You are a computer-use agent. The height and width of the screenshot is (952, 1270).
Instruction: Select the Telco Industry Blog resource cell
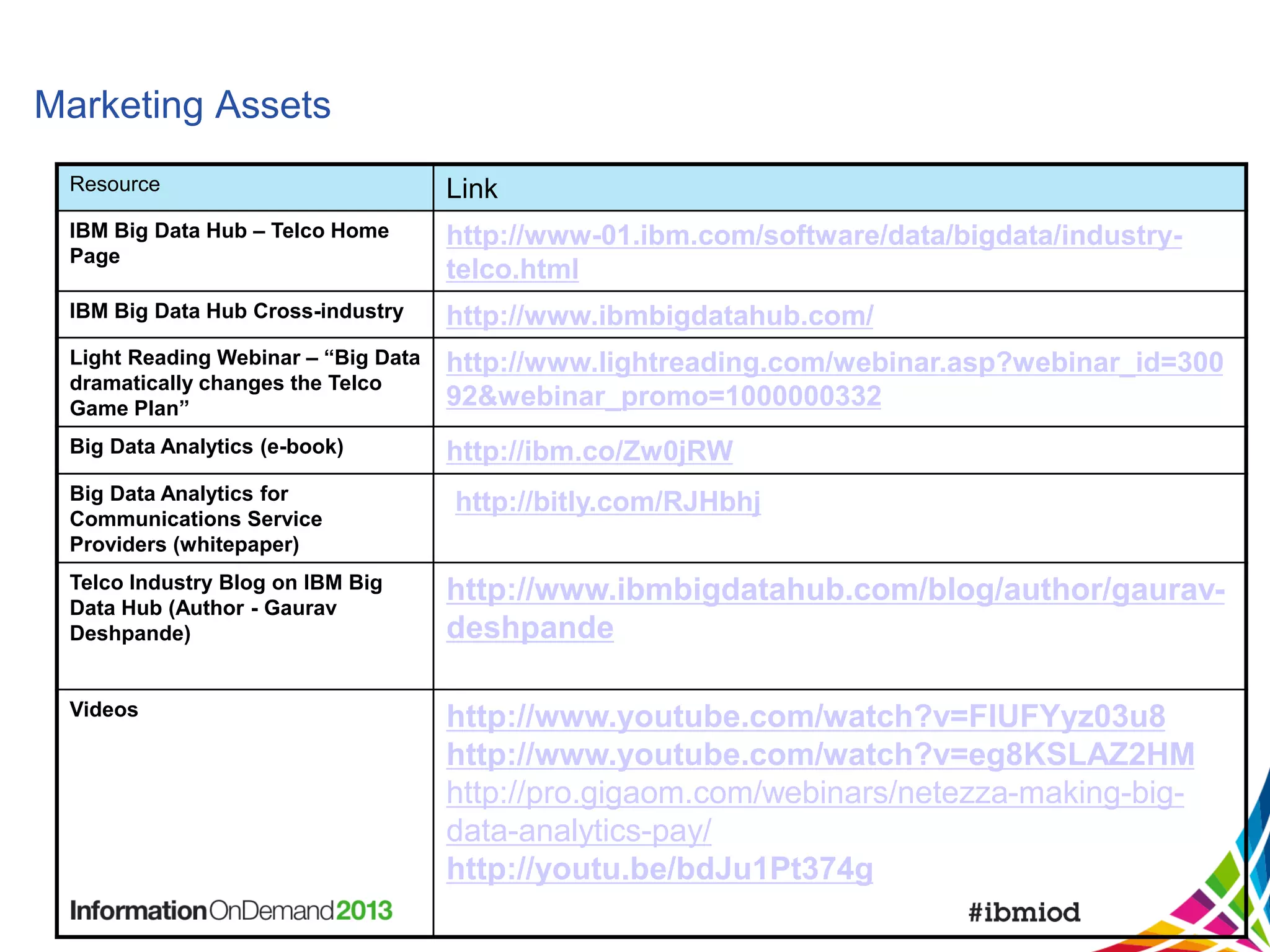pyautogui.click(x=246, y=626)
